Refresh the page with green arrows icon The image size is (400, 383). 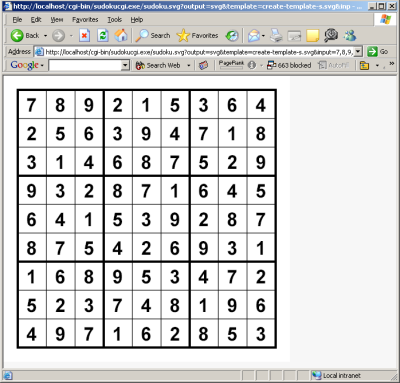tap(103, 35)
